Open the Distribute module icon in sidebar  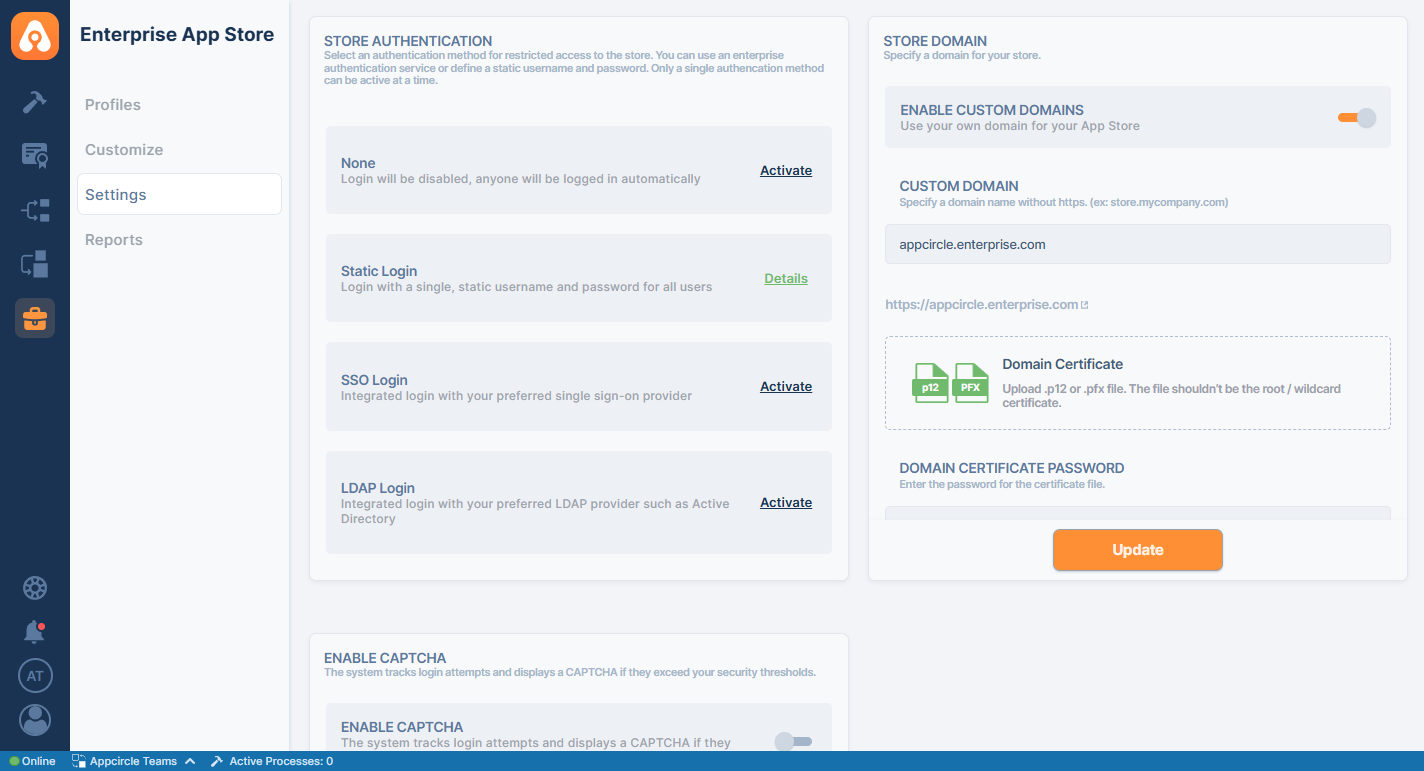[x=35, y=210]
